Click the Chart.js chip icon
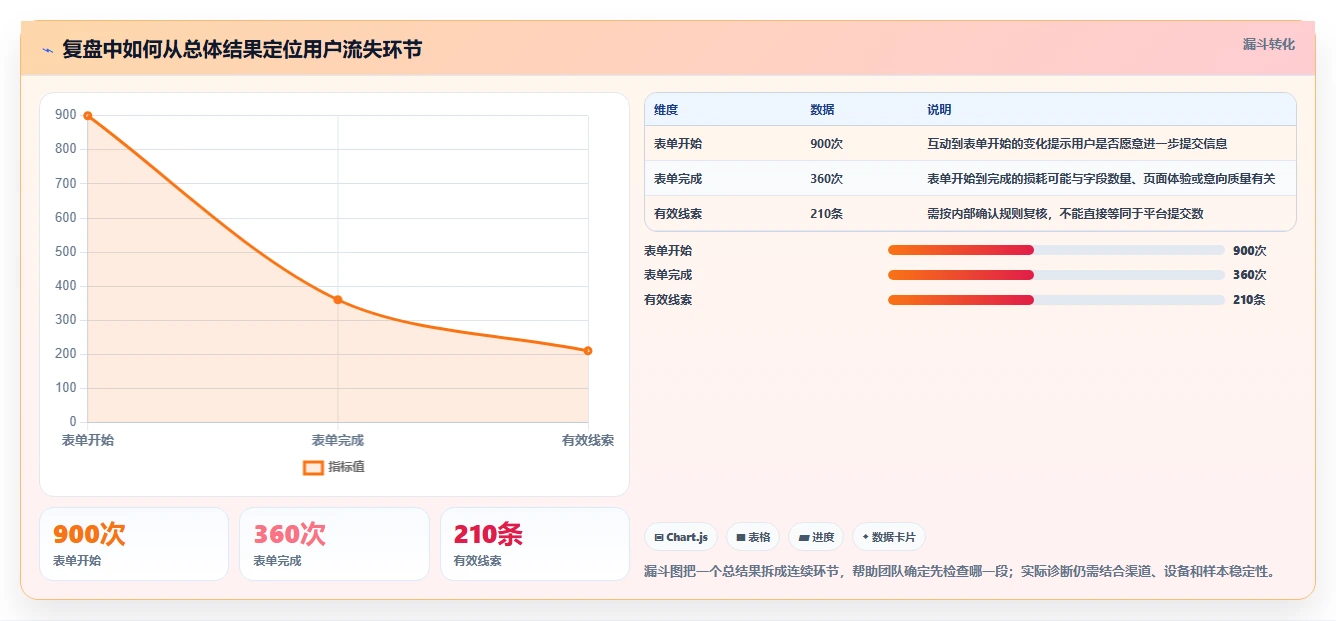 659,537
